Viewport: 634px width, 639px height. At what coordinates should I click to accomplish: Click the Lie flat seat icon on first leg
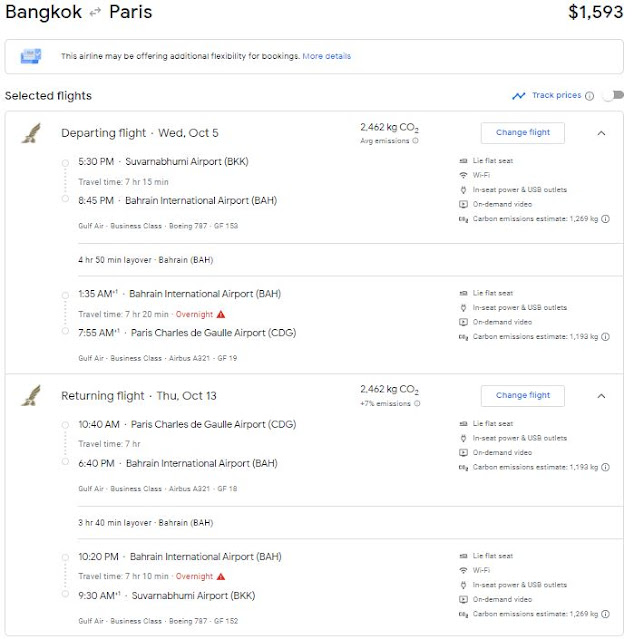coord(462,161)
